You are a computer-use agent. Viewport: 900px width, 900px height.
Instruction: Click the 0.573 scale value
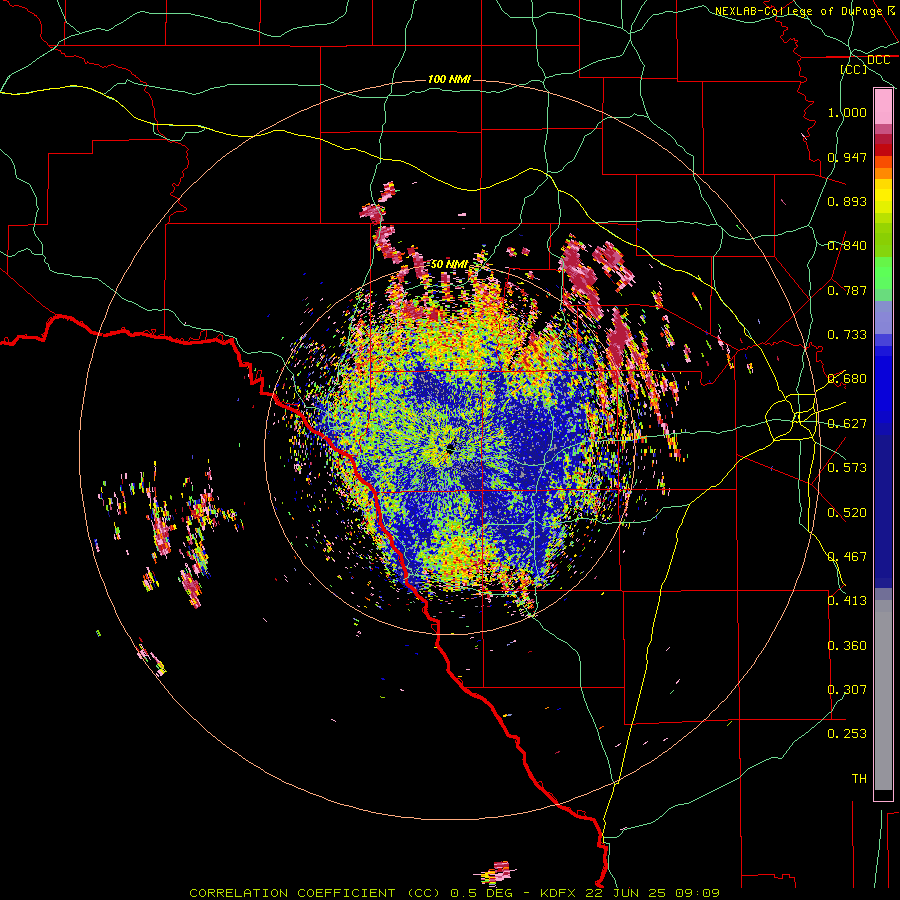[847, 468]
